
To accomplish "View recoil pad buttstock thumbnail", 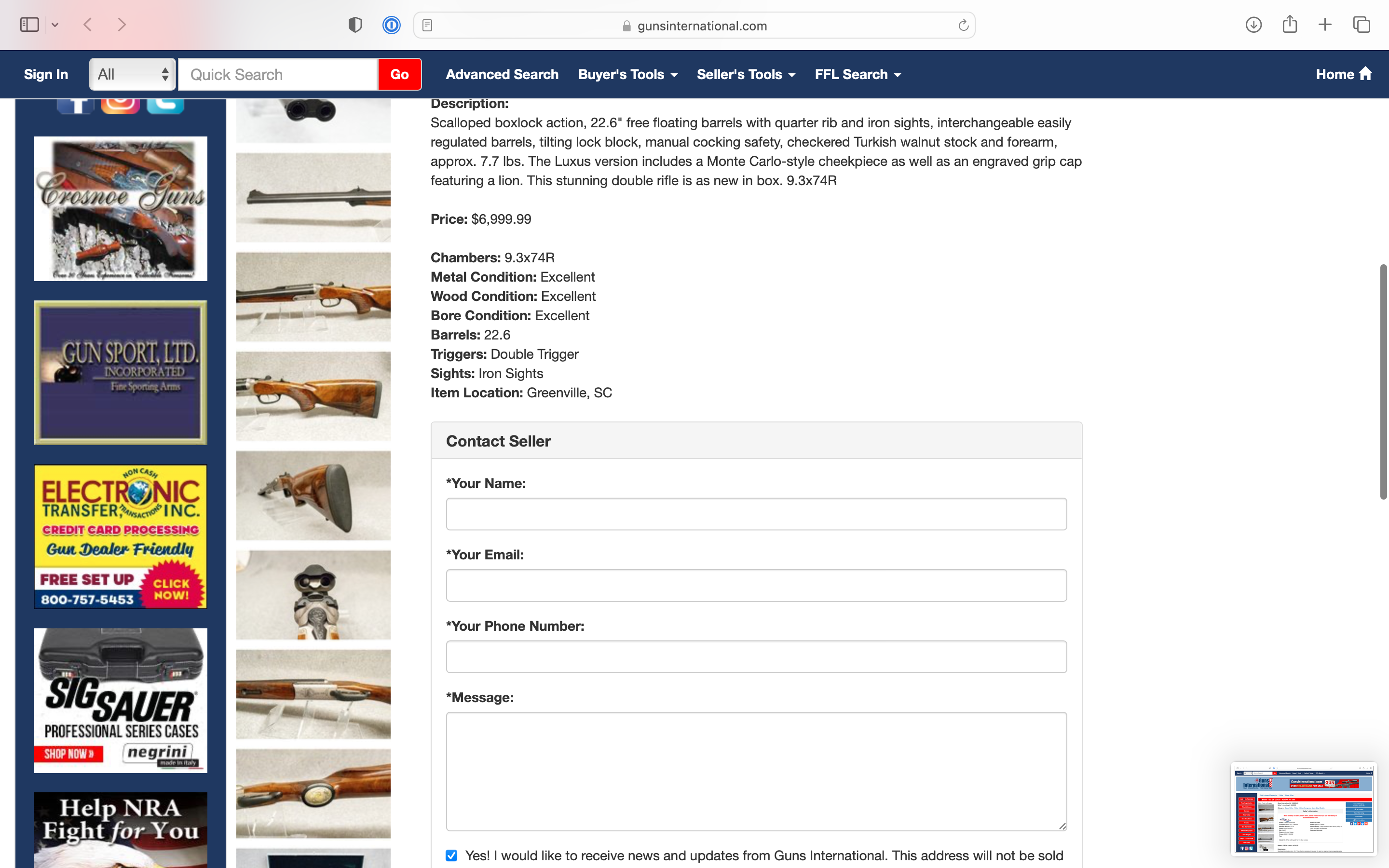I will (313, 495).
